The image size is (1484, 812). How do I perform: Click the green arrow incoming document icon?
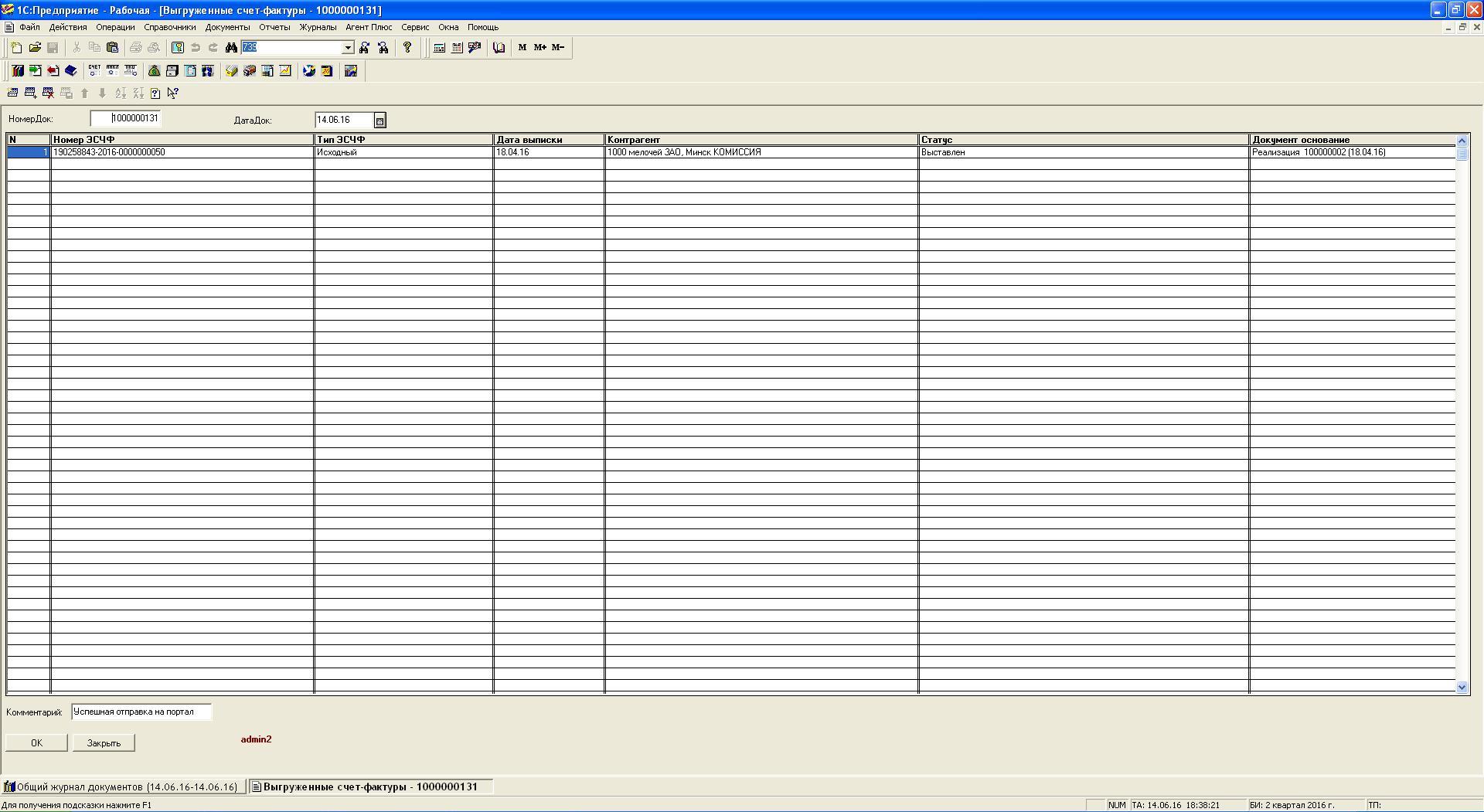coord(35,71)
